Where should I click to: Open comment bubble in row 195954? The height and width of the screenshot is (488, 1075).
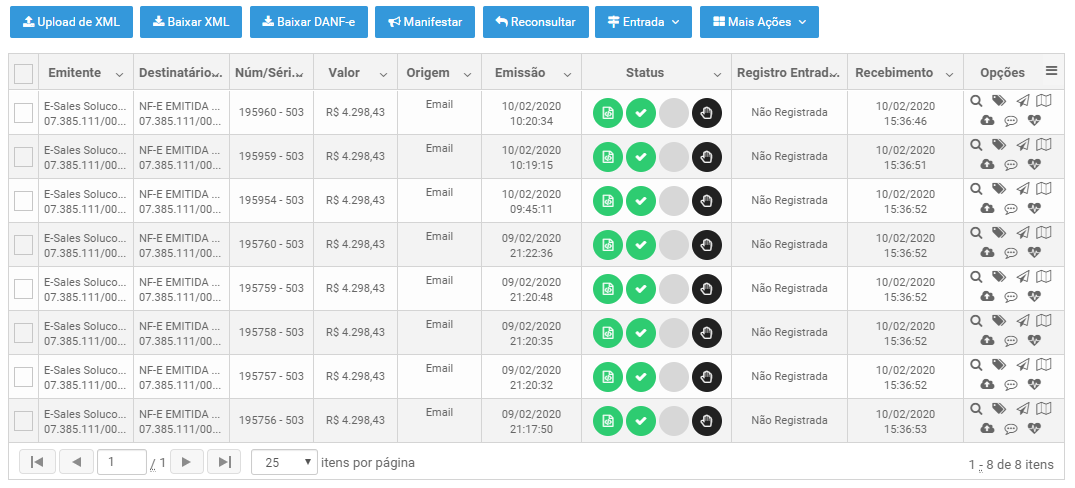coord(1011,209)
